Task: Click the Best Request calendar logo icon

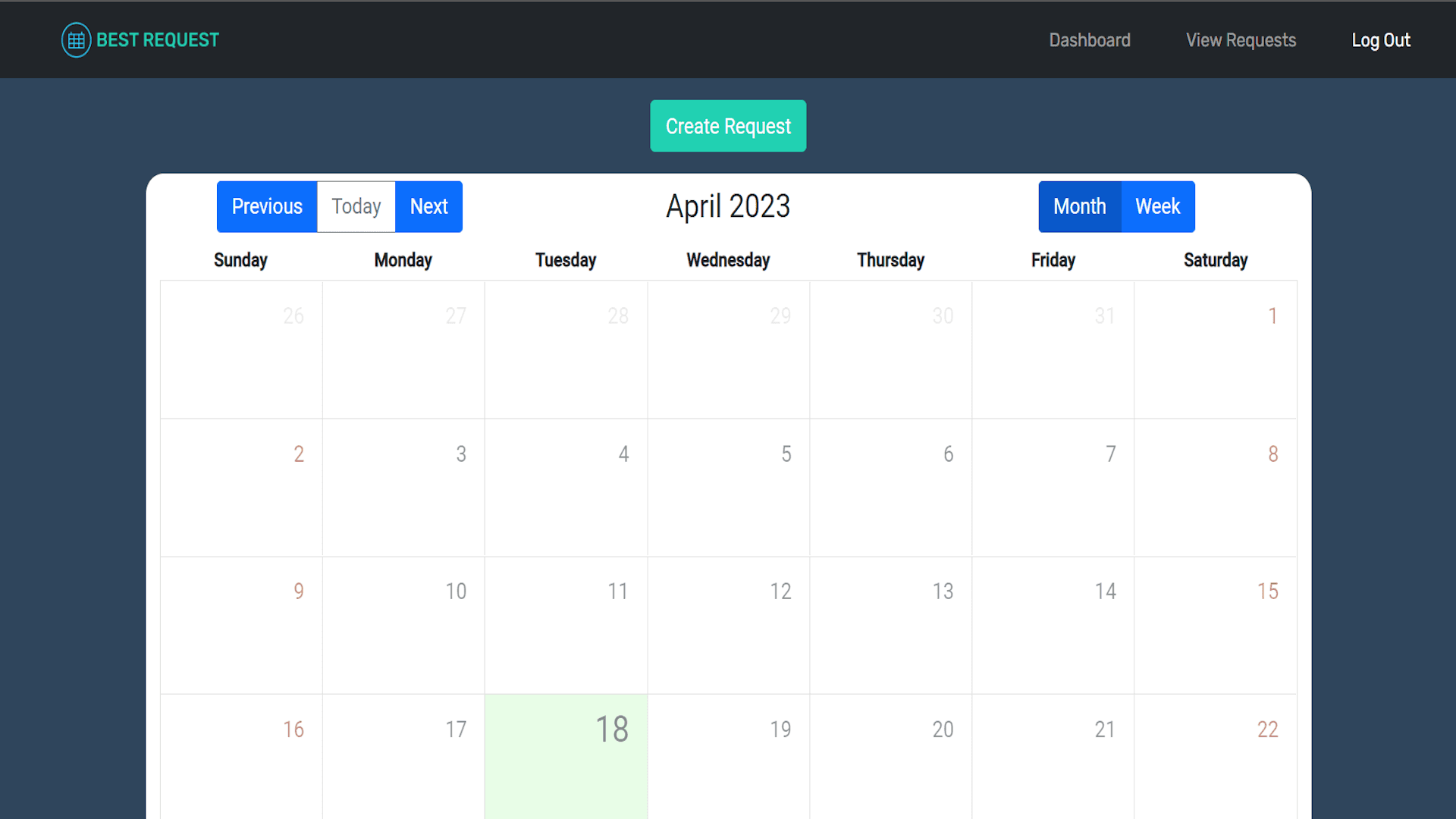Action: (76, 39)
